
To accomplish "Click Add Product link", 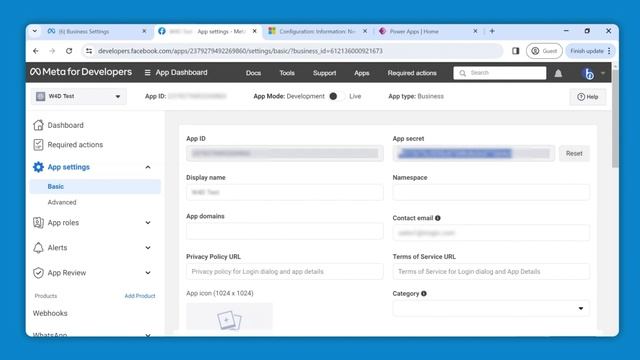I will coord(140,296).
